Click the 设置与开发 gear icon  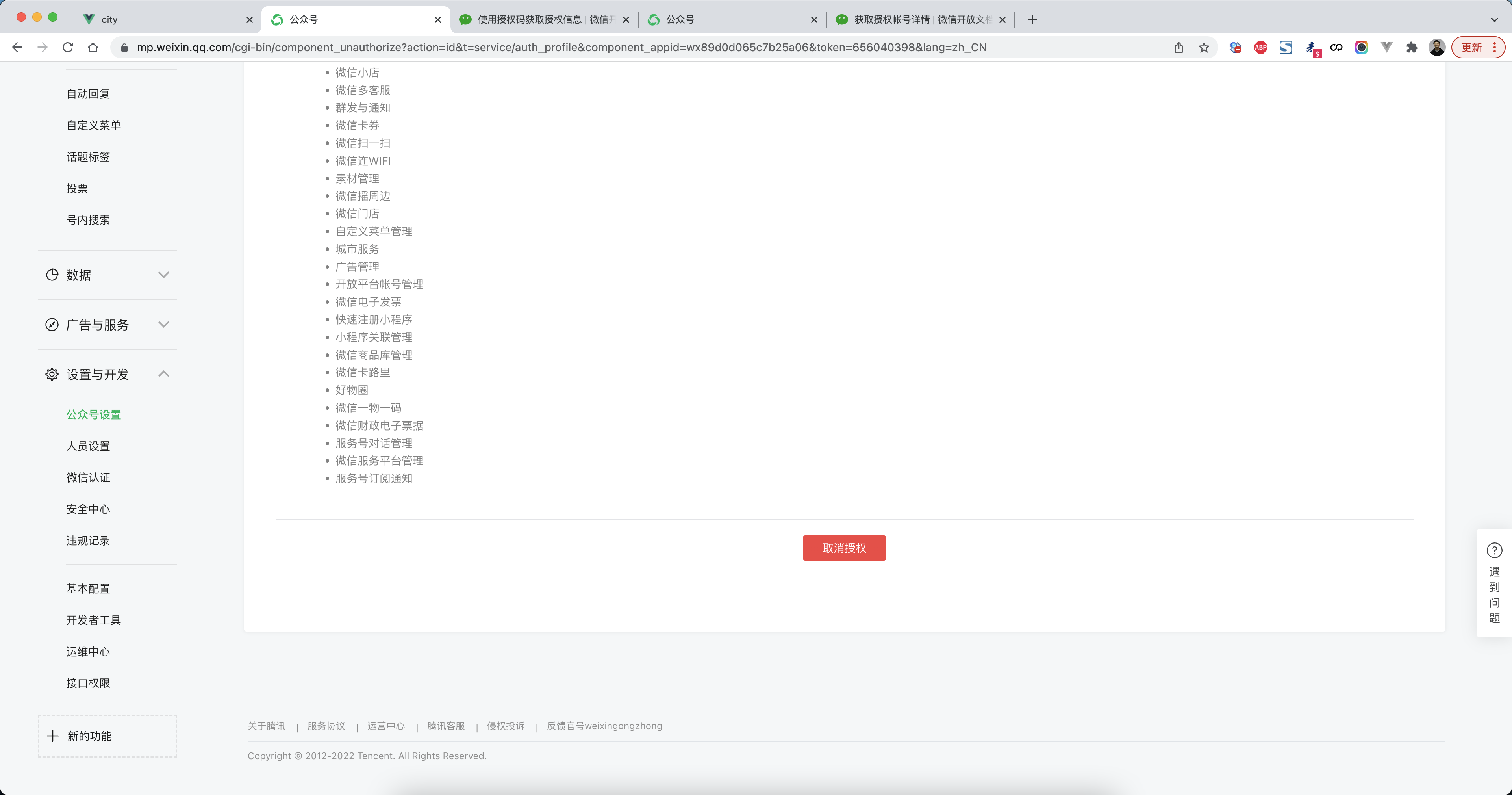(x=52, y=374)
